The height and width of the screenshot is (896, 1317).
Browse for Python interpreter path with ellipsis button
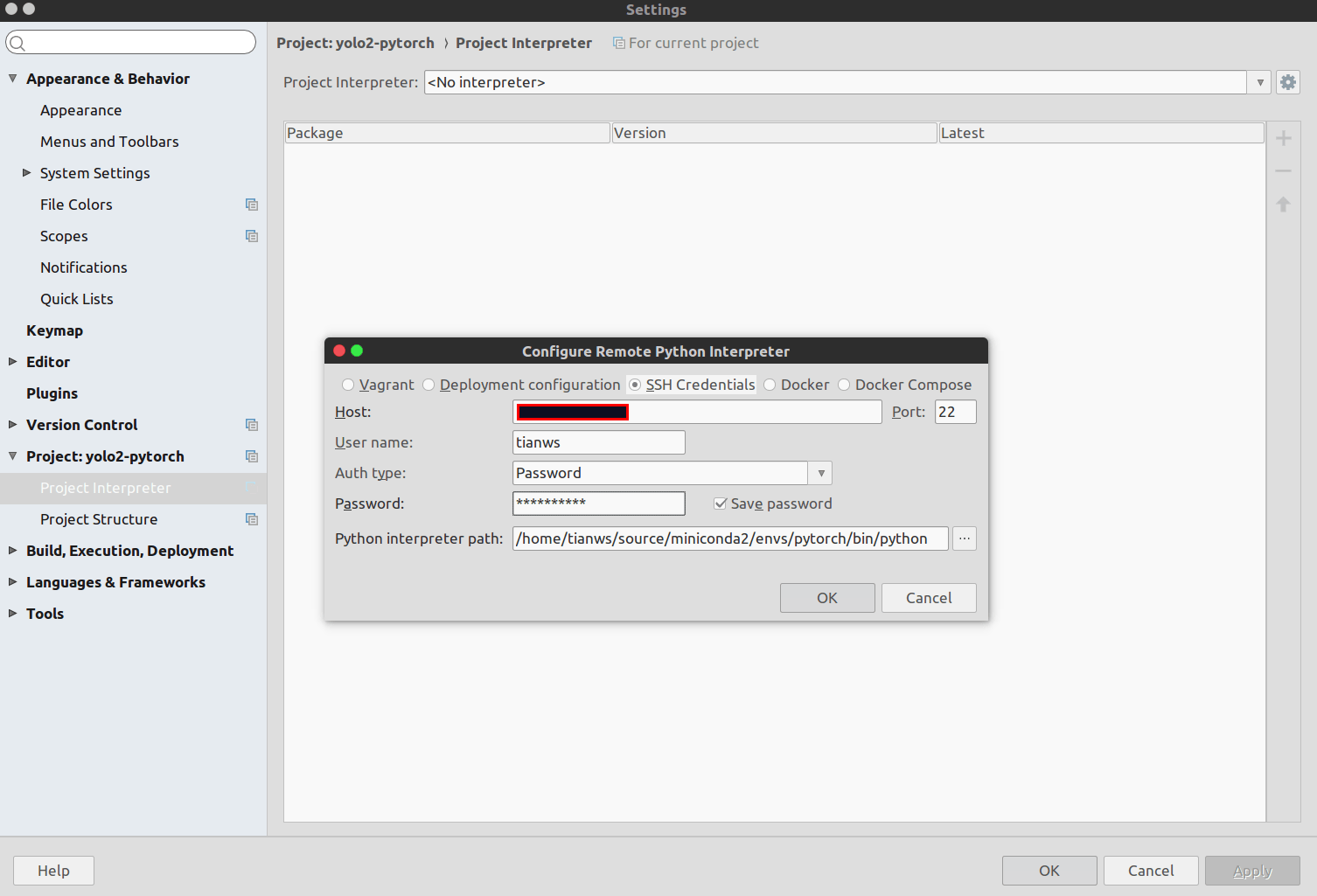(x=964, y=538)
